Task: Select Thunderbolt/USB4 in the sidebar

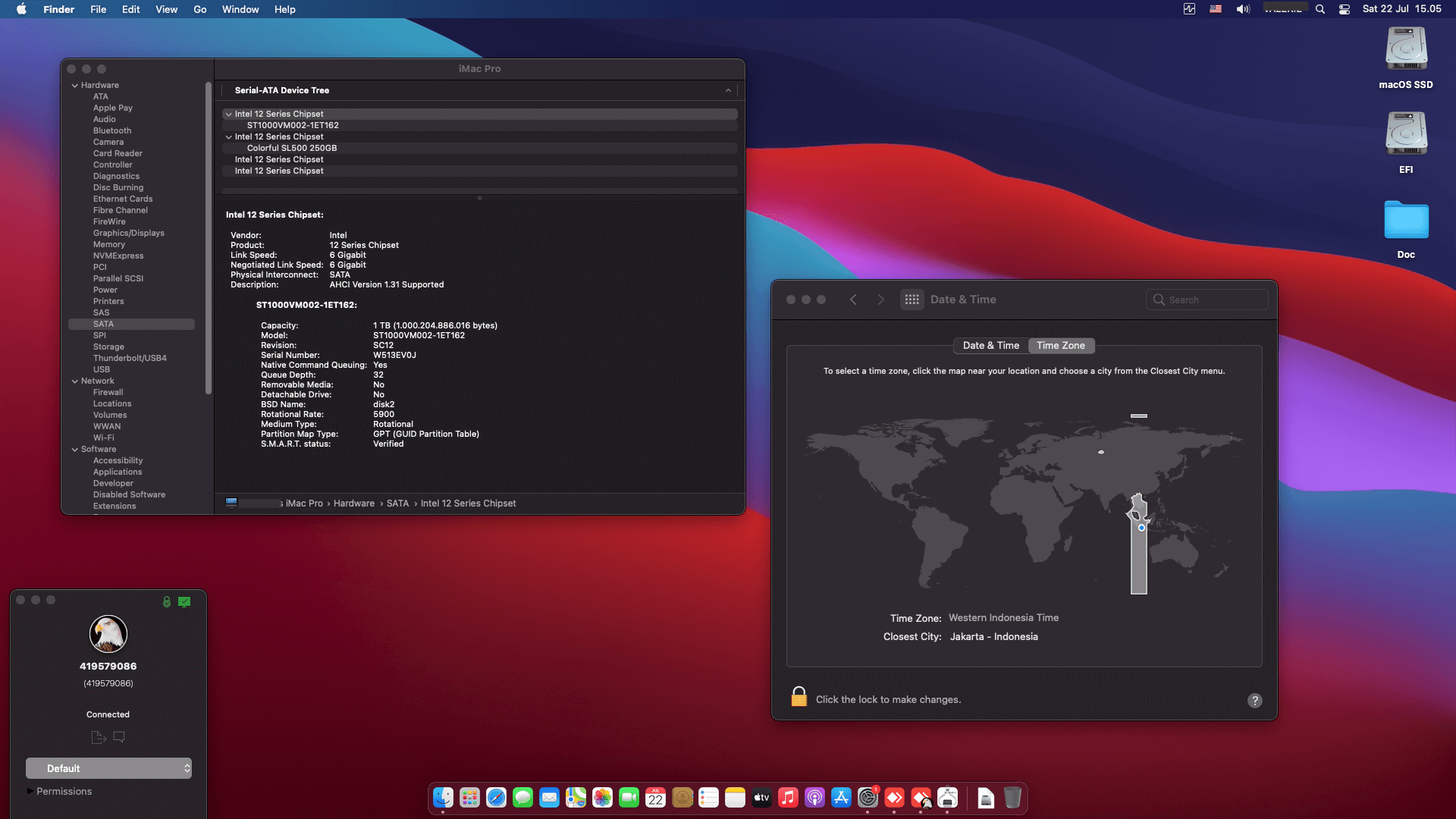Action: [130, 359]
